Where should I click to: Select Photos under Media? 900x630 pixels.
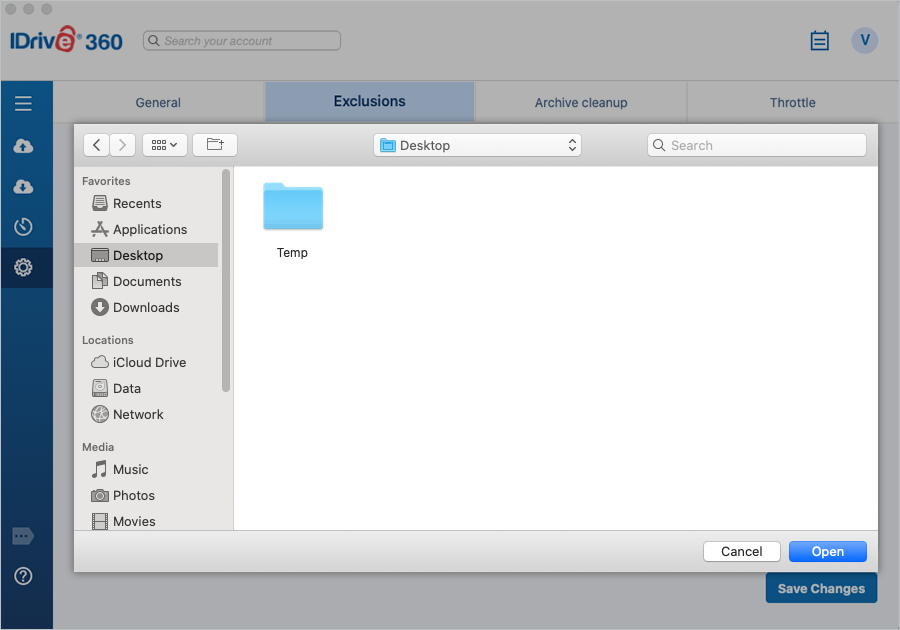tap(146, 495)
